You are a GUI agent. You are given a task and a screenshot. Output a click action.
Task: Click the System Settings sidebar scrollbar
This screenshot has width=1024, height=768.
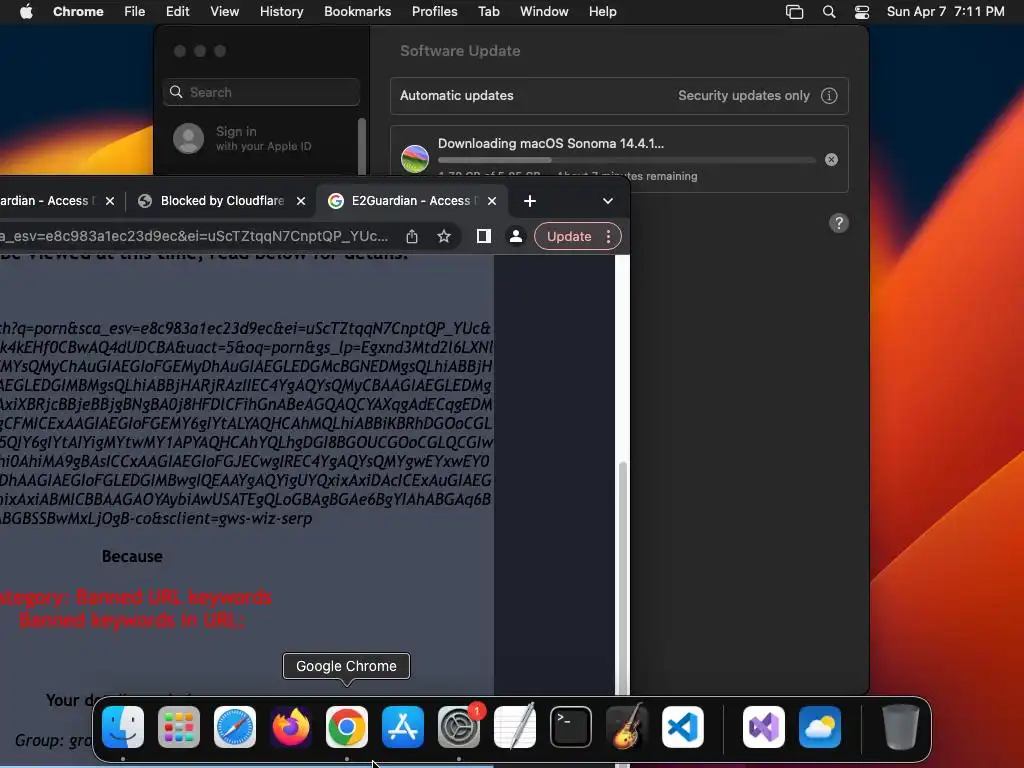tap(362, 146)
